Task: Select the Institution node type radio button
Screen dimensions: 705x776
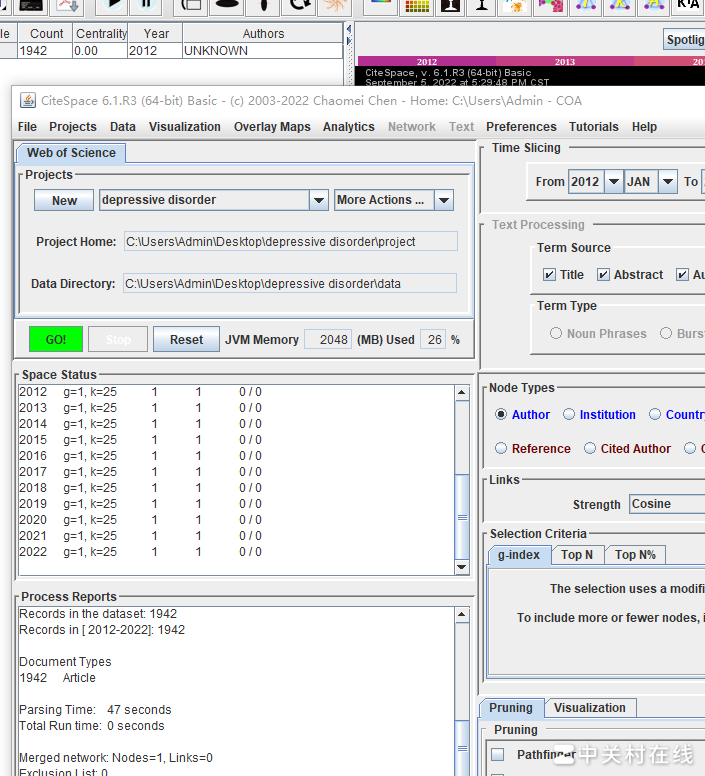Action: click(x=569, y=415)
